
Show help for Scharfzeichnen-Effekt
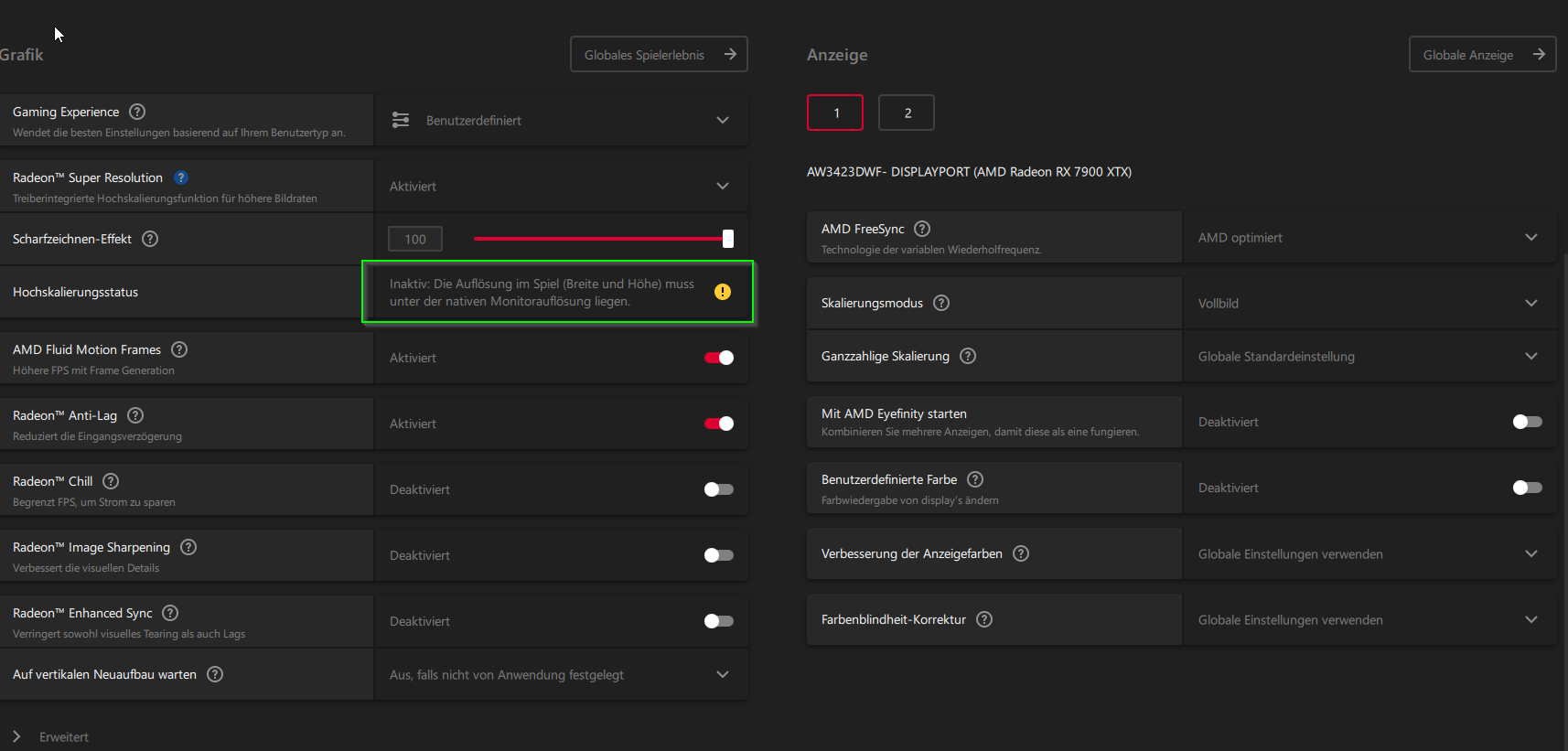tap(150, 239)
